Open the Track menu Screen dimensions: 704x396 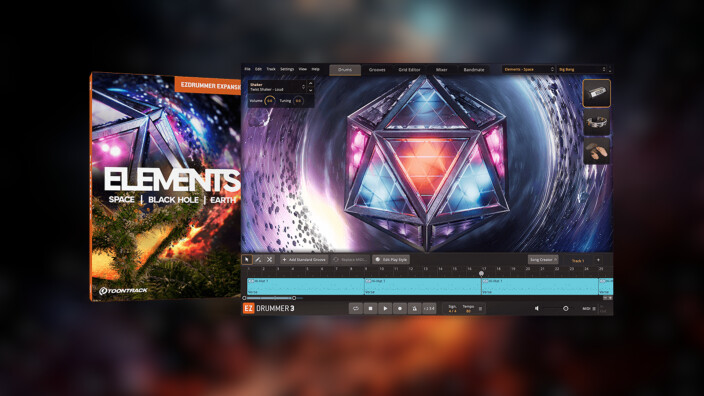coord(271,69)
